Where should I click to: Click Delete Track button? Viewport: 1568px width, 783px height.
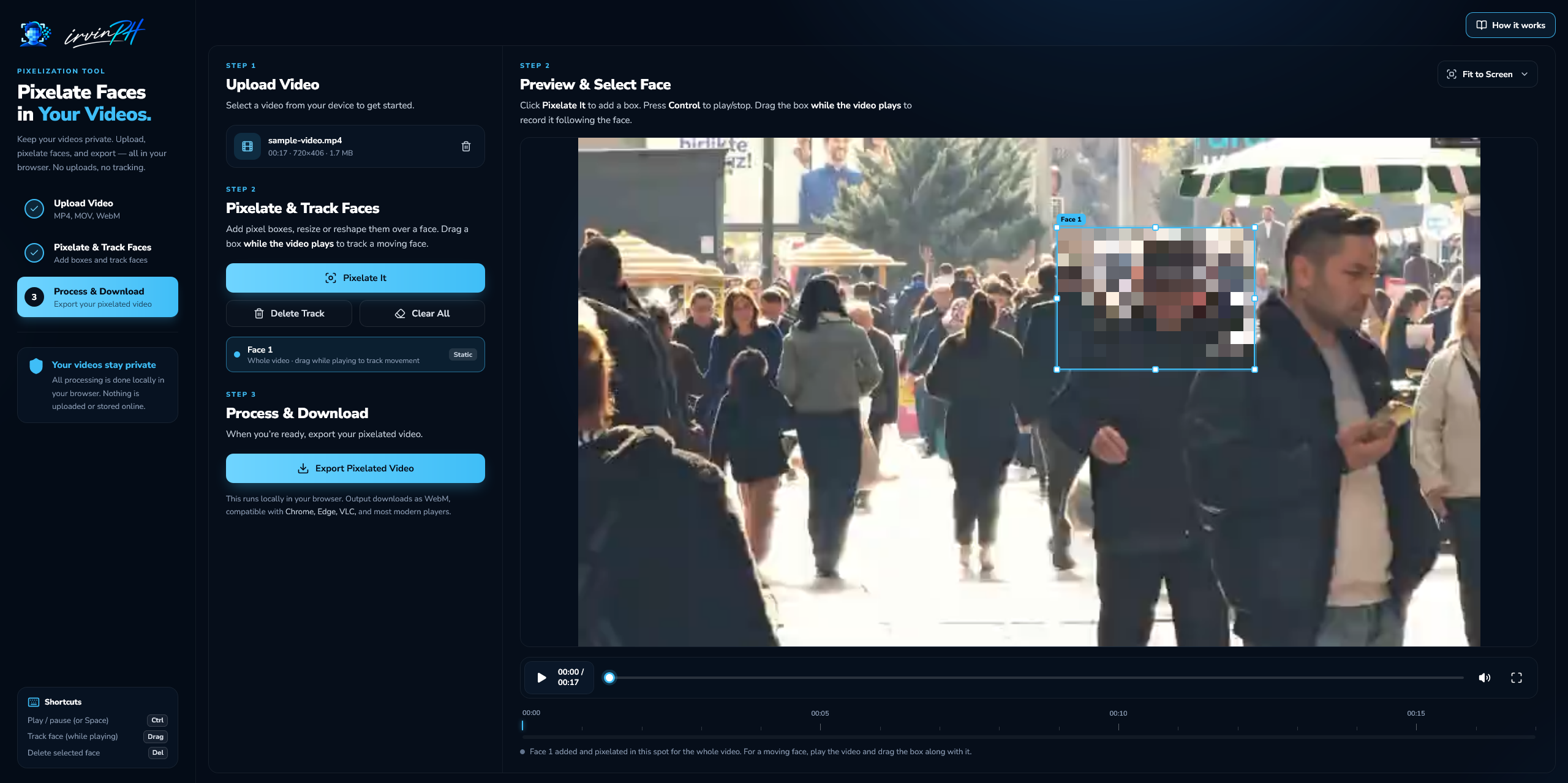(289, 313)
